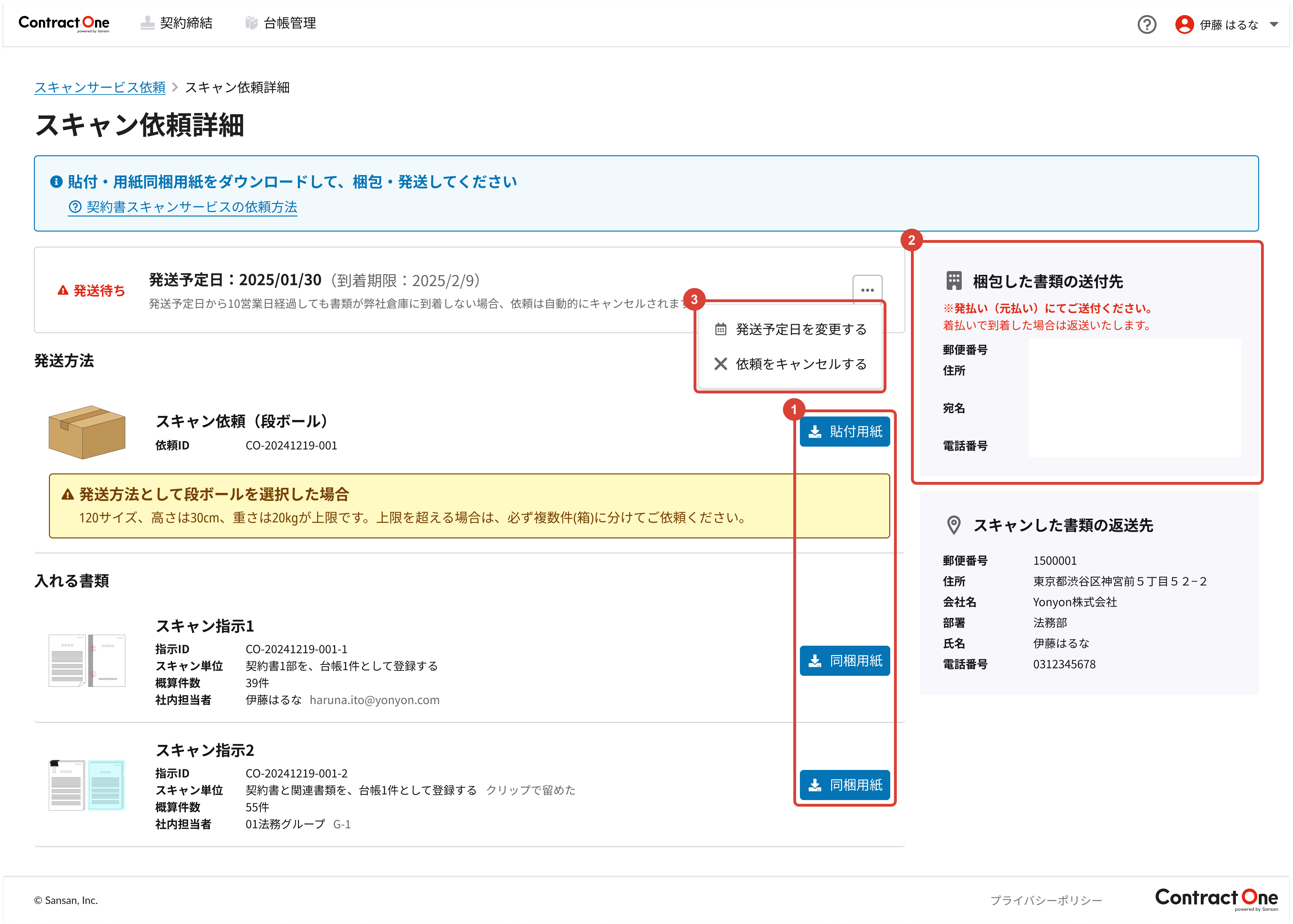Click the X icon beside 依頼をキャンセルする
The image size is (1293, 924).
pyautogui.click(x=720, y=364)
